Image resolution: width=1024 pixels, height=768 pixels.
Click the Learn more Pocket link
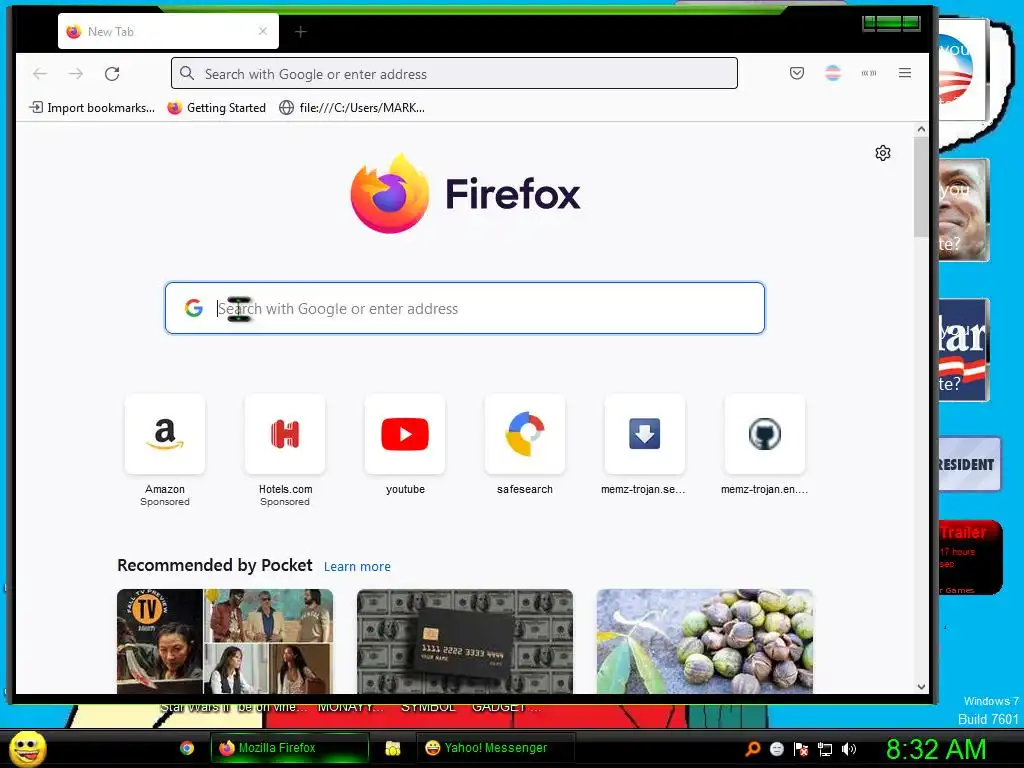coord(357,566)
